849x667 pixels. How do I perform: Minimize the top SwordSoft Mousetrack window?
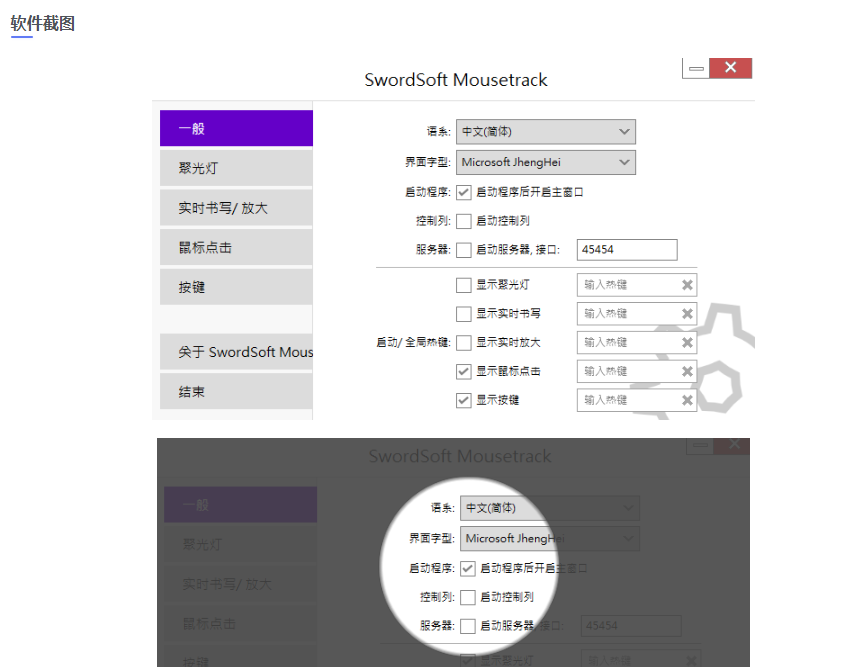[696, 68]
